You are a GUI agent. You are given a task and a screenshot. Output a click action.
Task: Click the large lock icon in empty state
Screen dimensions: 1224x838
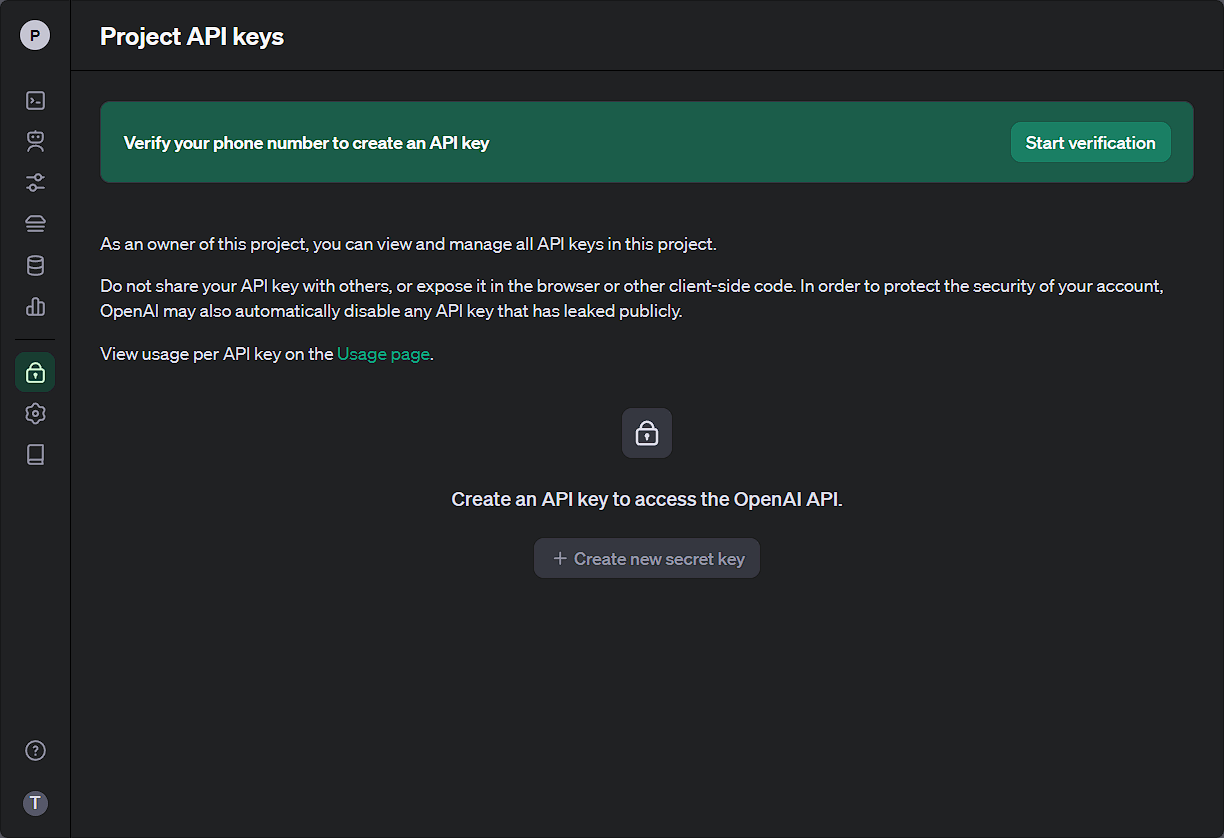tap(647, 433)
